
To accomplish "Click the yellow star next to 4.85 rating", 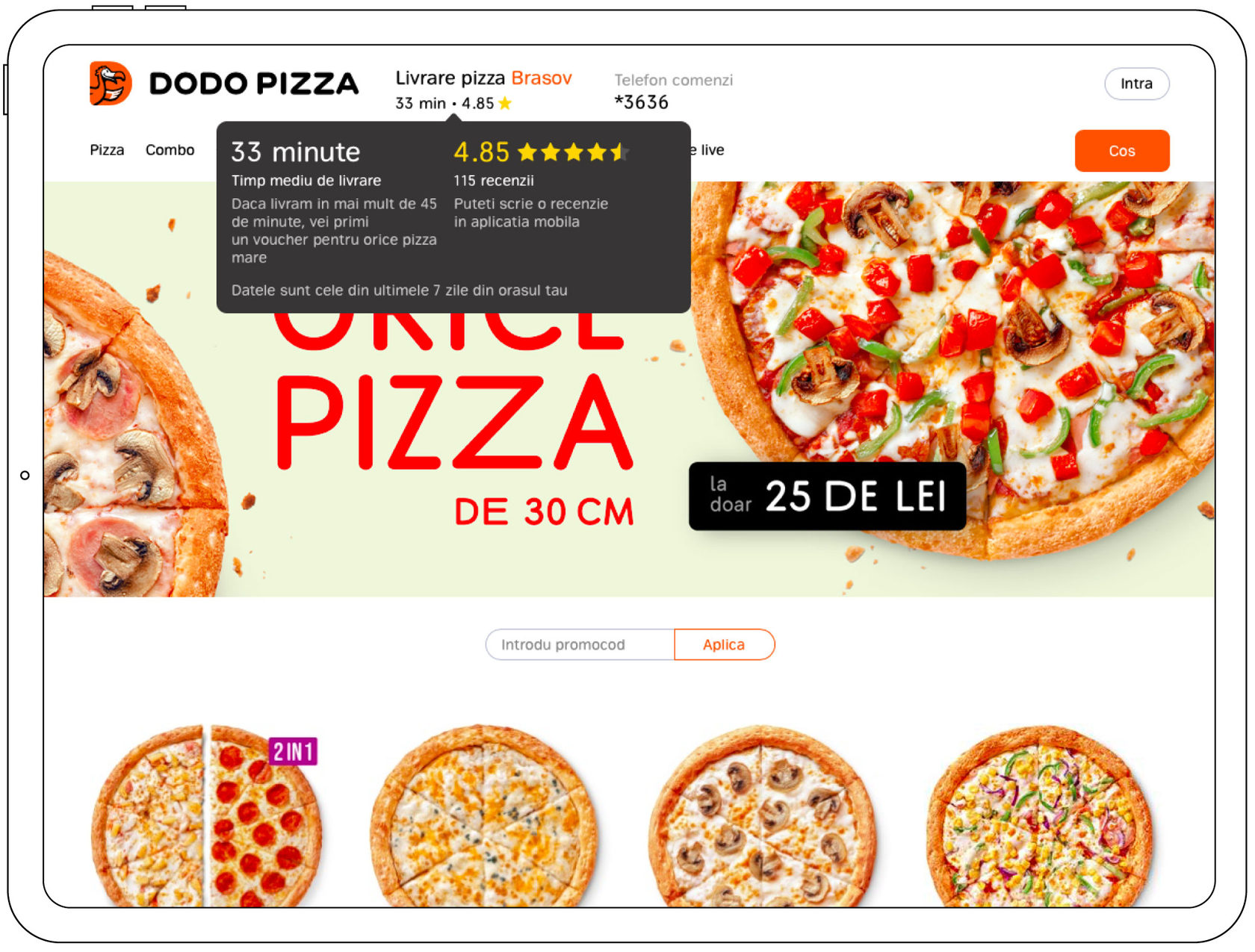I will point(506,103).
